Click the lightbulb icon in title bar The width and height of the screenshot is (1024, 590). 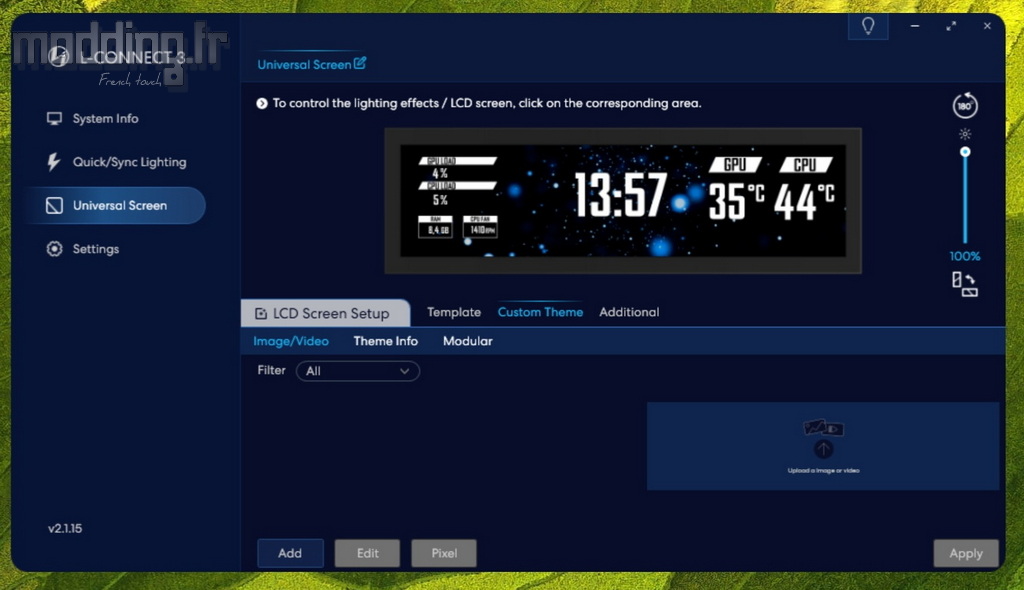pyautogui.click(x=868, y=26)
